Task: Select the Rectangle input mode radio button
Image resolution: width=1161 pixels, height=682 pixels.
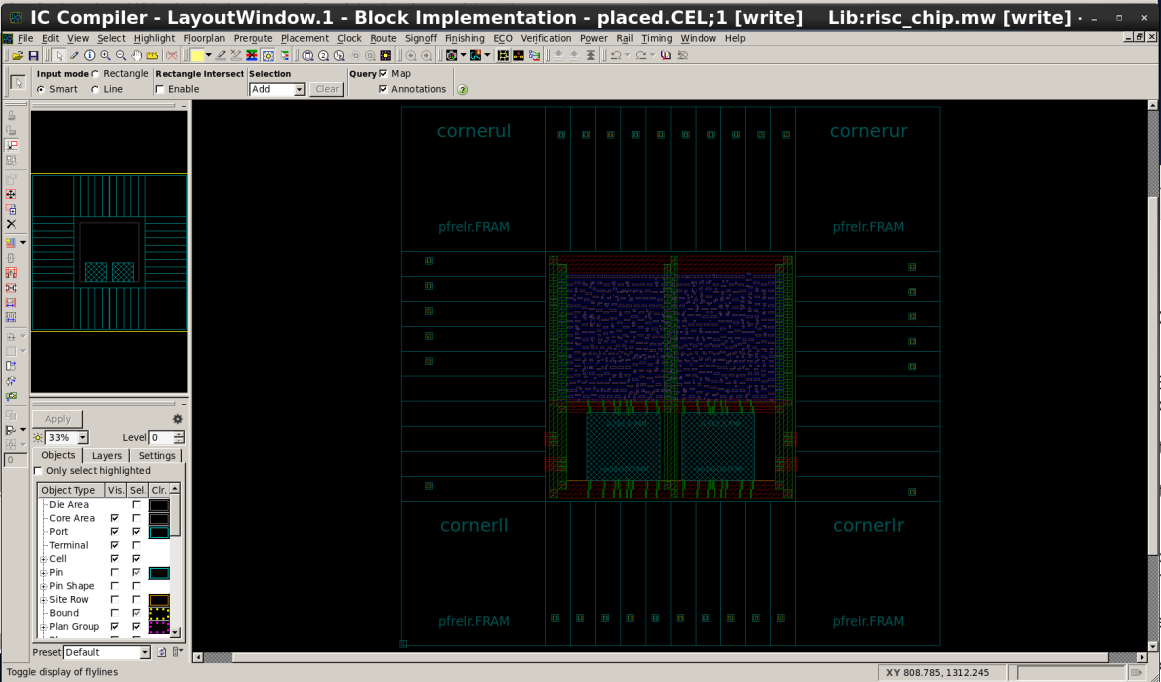Action: 95,73
